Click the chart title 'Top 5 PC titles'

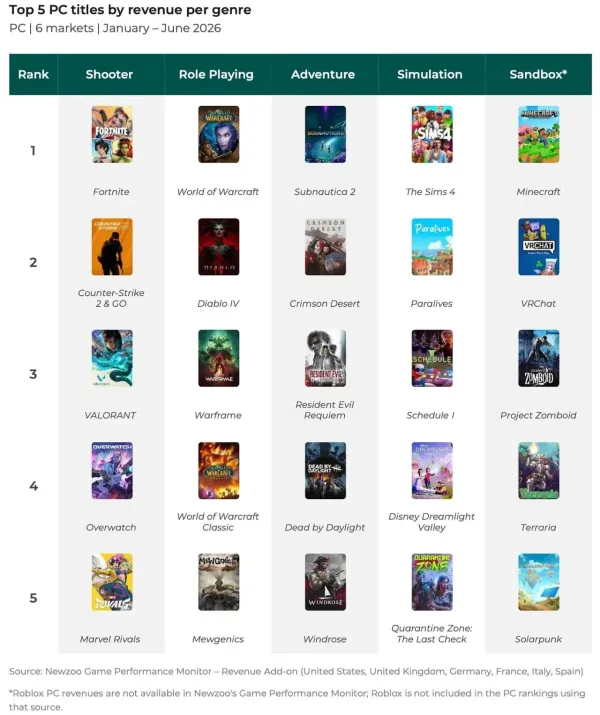coord(130,10)
